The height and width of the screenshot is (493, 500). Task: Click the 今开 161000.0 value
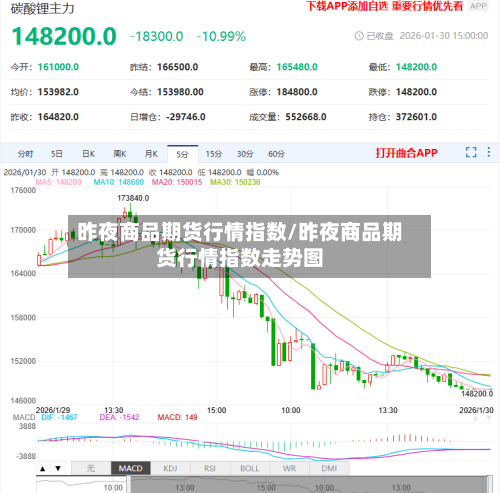click(x=58, y=67)
